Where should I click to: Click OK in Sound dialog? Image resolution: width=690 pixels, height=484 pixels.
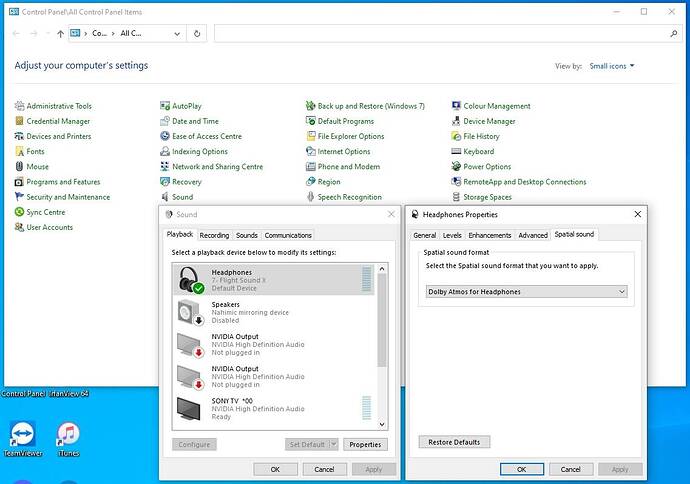pyautogui.click(x=275, y=469)
